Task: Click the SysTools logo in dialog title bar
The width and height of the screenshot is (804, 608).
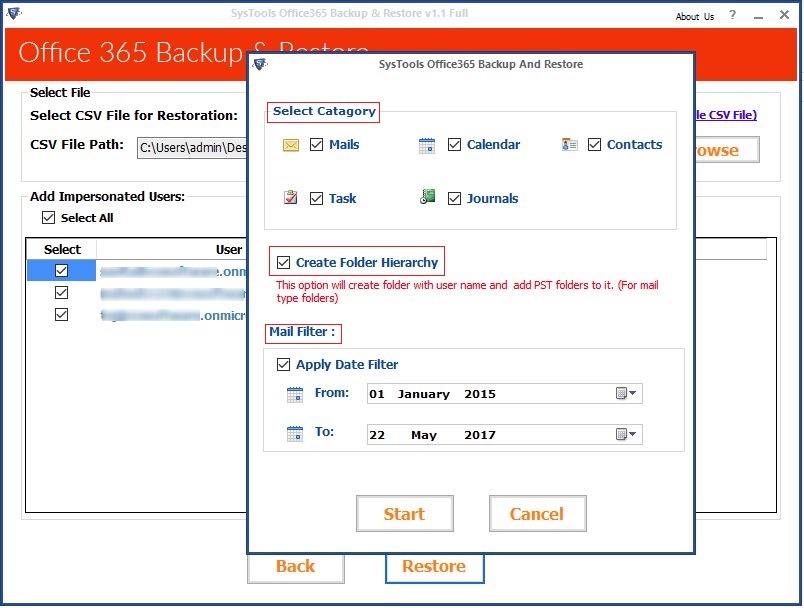Action: 260,64
